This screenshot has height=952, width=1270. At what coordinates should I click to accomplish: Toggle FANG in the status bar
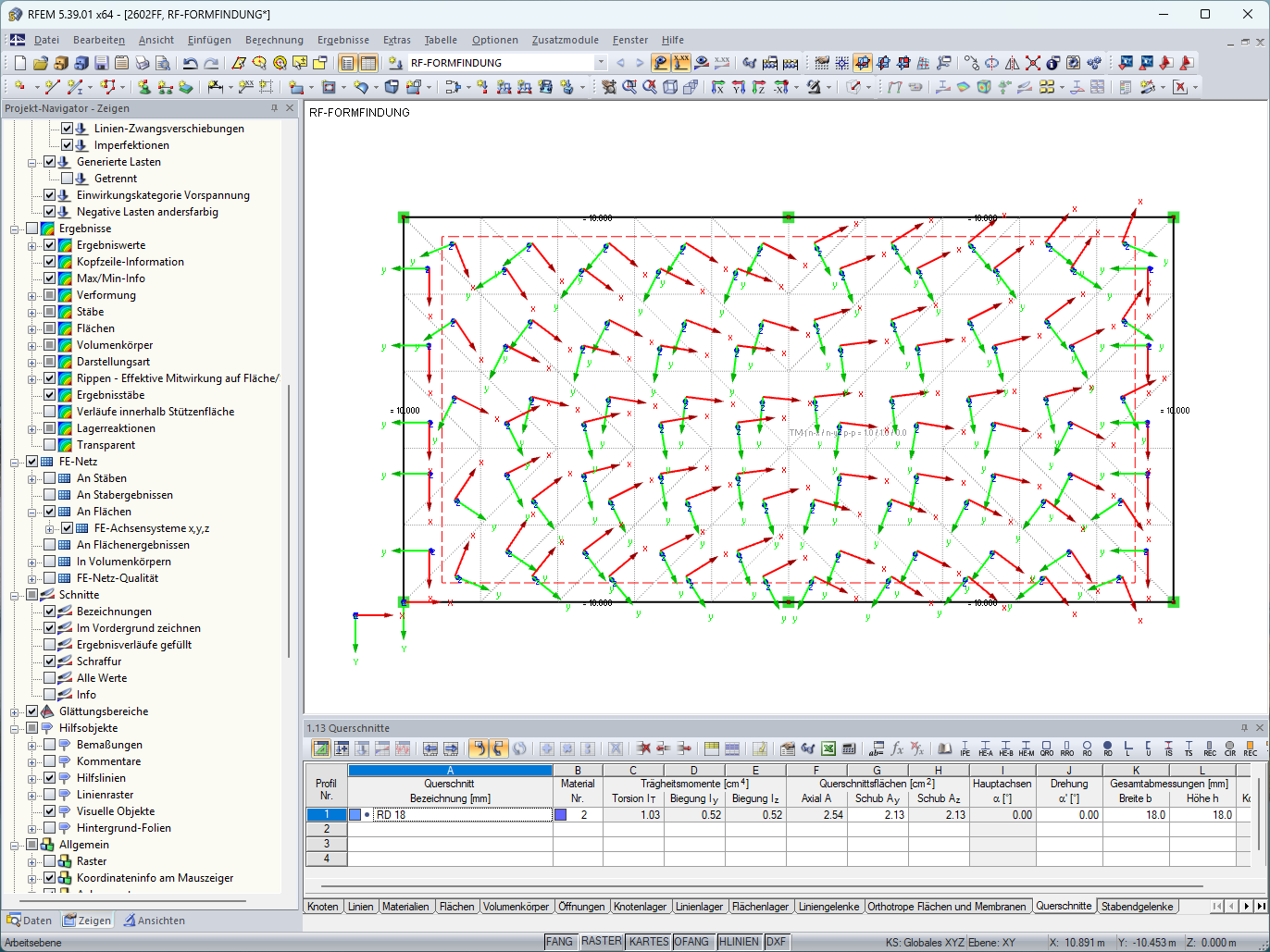coord(559,942)
